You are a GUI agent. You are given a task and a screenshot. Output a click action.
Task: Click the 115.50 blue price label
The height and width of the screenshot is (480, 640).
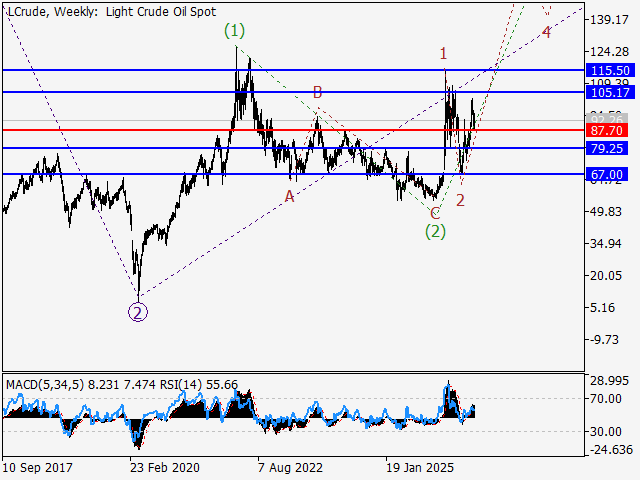point(610,70)
